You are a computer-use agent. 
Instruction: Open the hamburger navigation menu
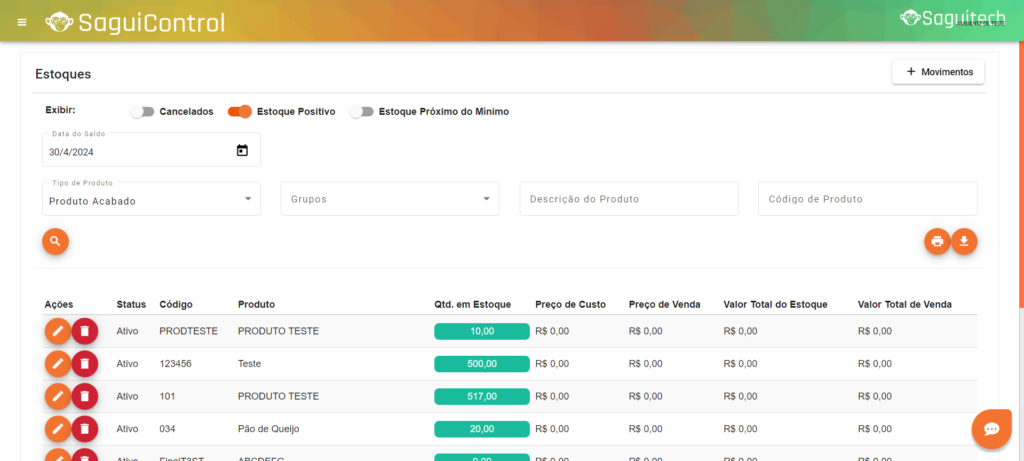click(x=22, y=22)
